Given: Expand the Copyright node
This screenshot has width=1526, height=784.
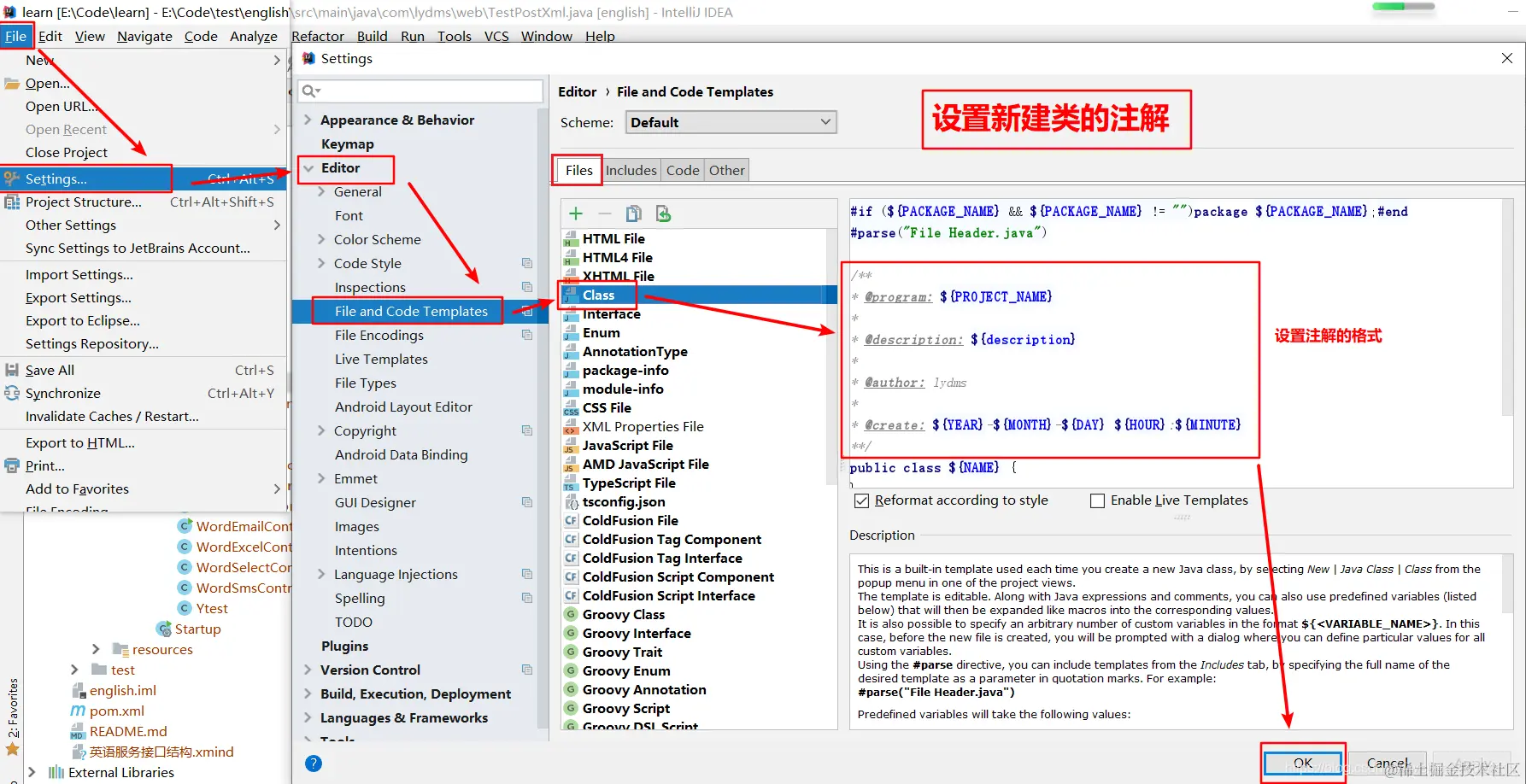Looking at the screenshot, I should (x=321, y=430).
